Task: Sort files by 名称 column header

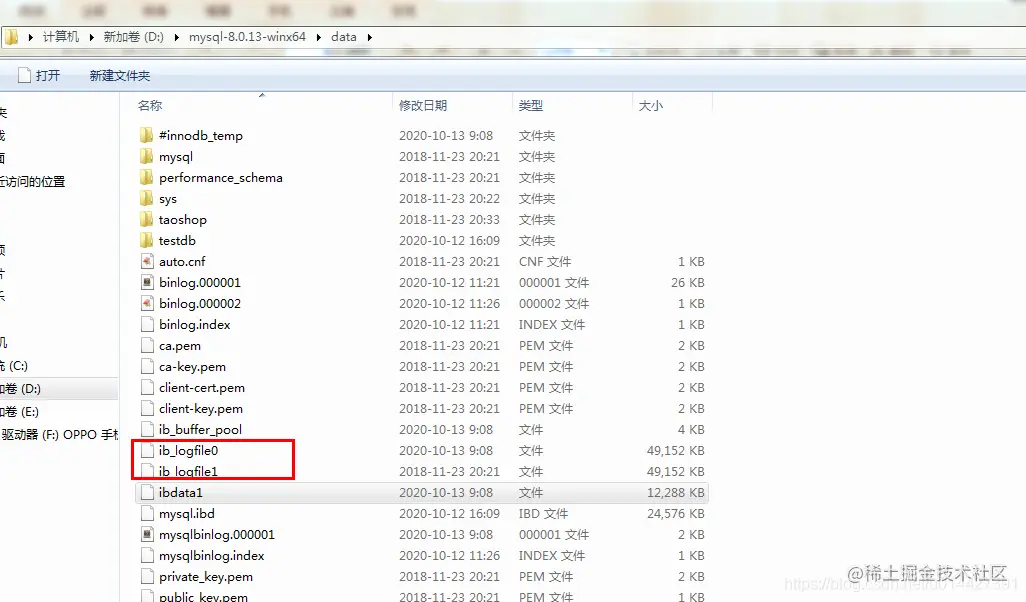Action: [x=150, y=105]
